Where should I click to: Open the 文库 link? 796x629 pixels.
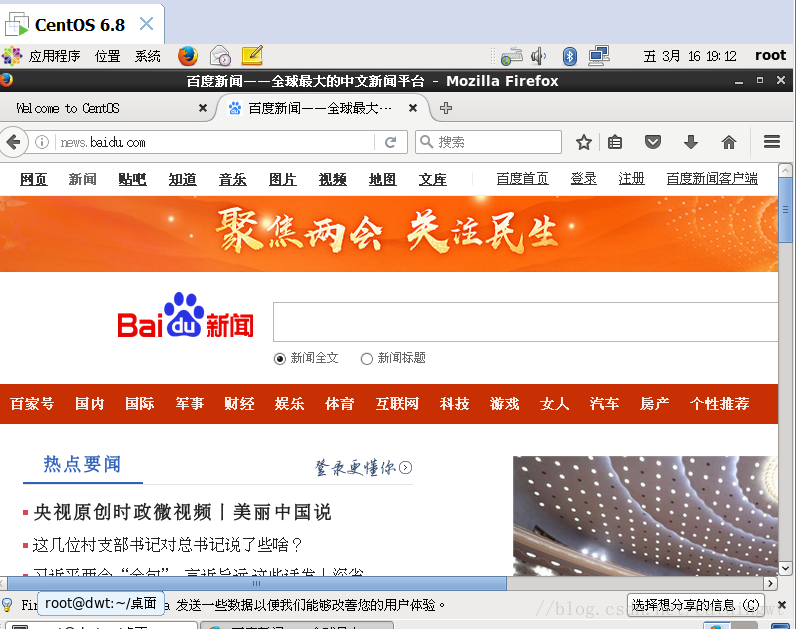(433, 179)
